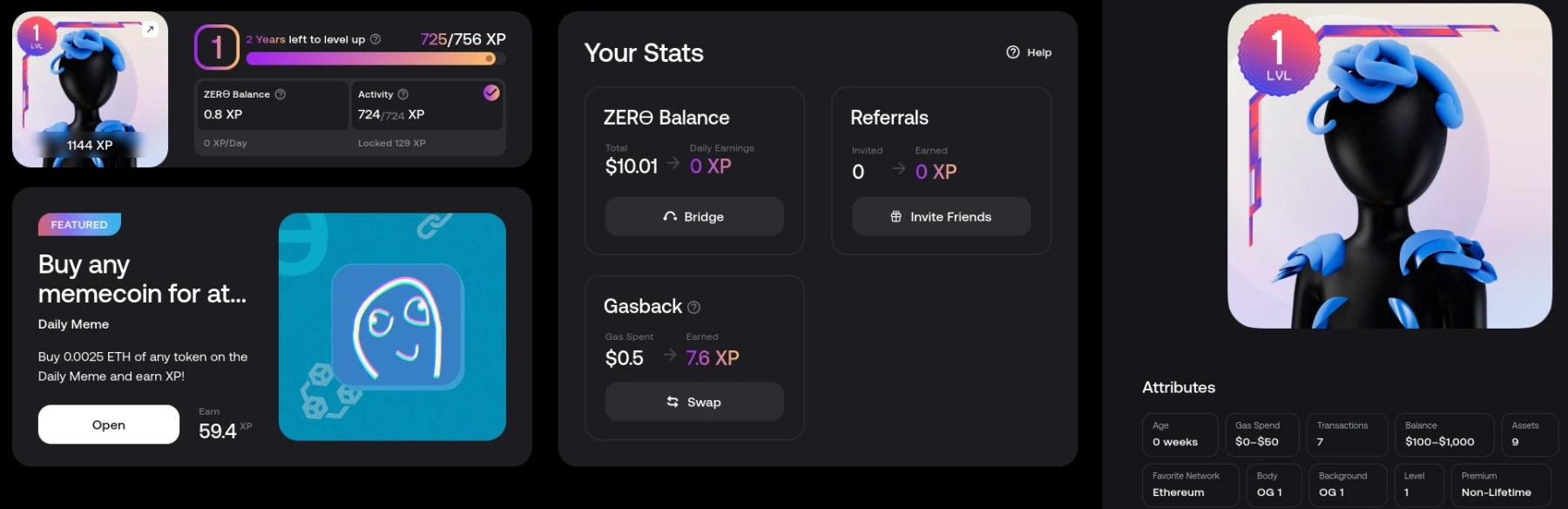Click the Invite Friends button
Image resolution: width=1568 pixels, height=509 pixels.
point(941,216)
